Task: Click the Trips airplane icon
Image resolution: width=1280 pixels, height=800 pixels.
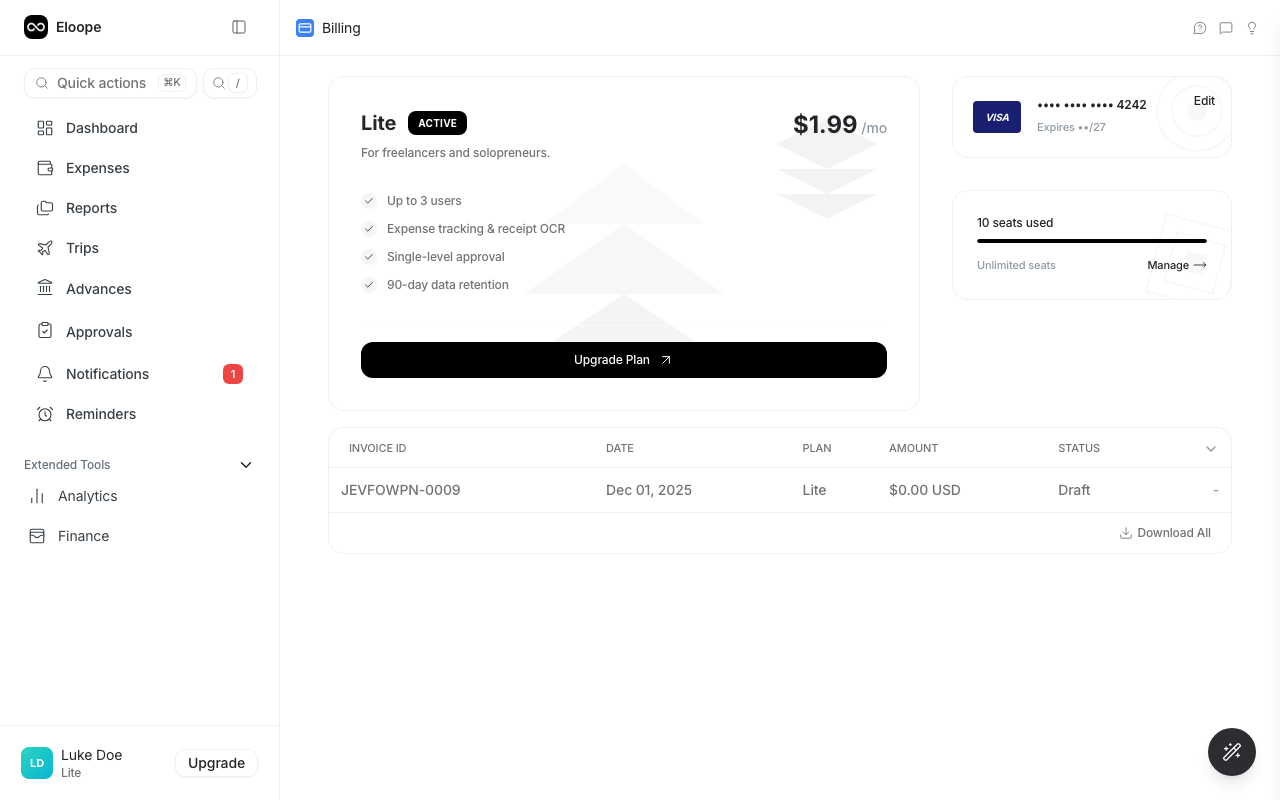Action: pos(45,248)
